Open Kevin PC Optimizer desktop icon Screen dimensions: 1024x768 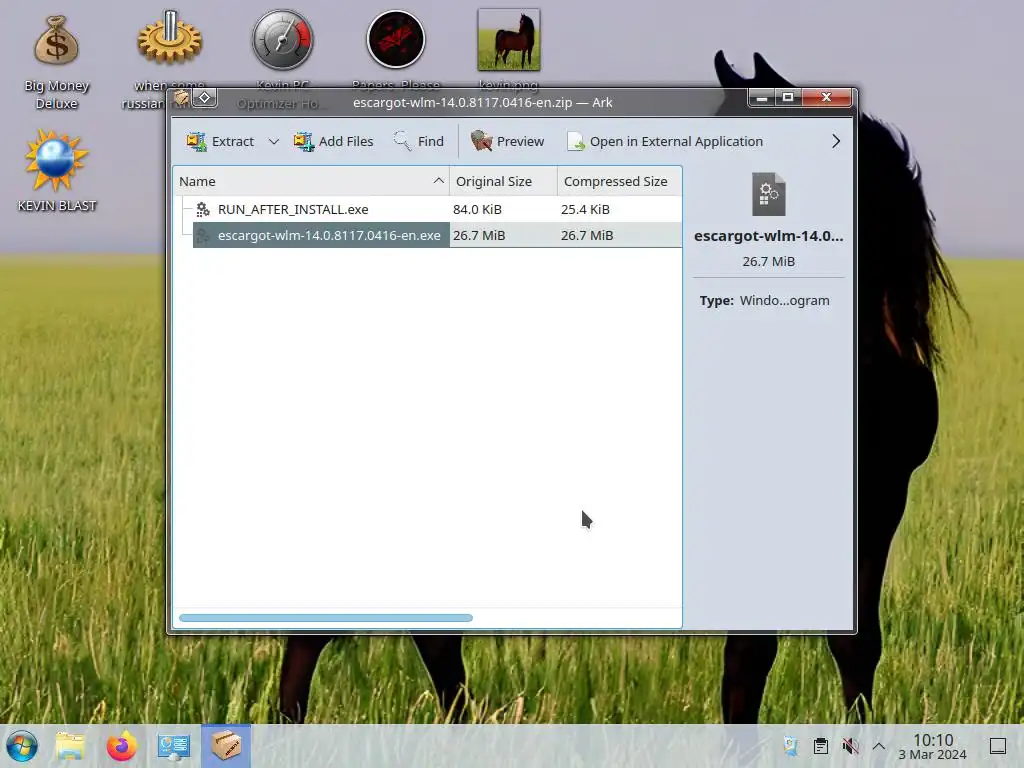coord(283,40)
